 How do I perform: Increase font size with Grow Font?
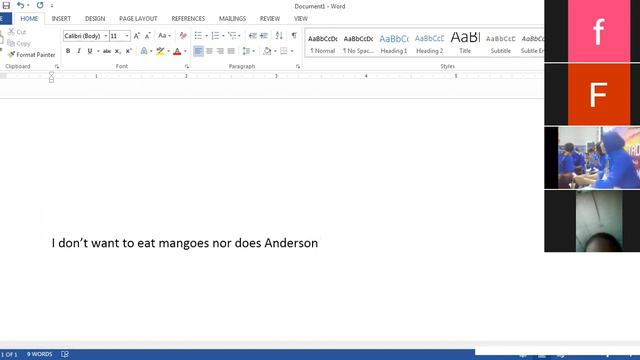click(137, 36)
